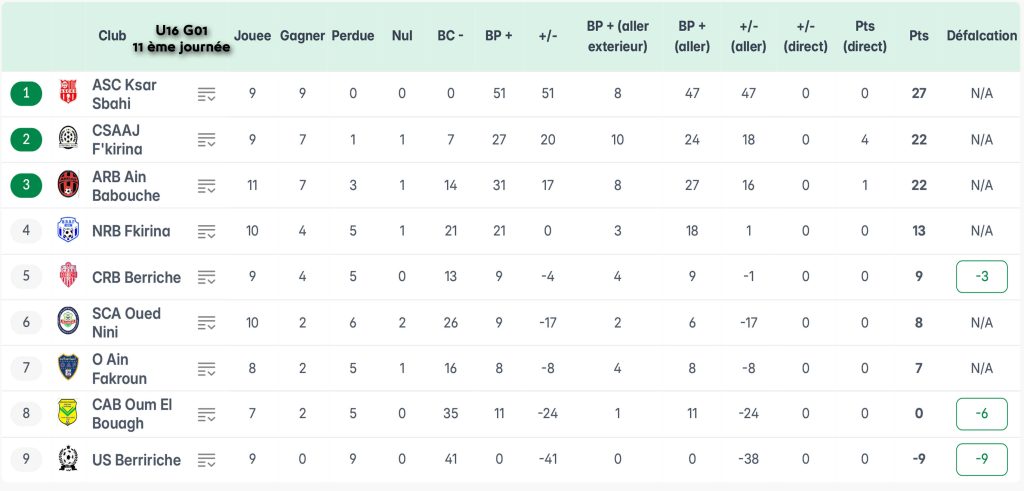This screenshot has height=491, width=1024.
Task: Click the CSAAJ F'kirina club logo
Action: coord(68,140)
